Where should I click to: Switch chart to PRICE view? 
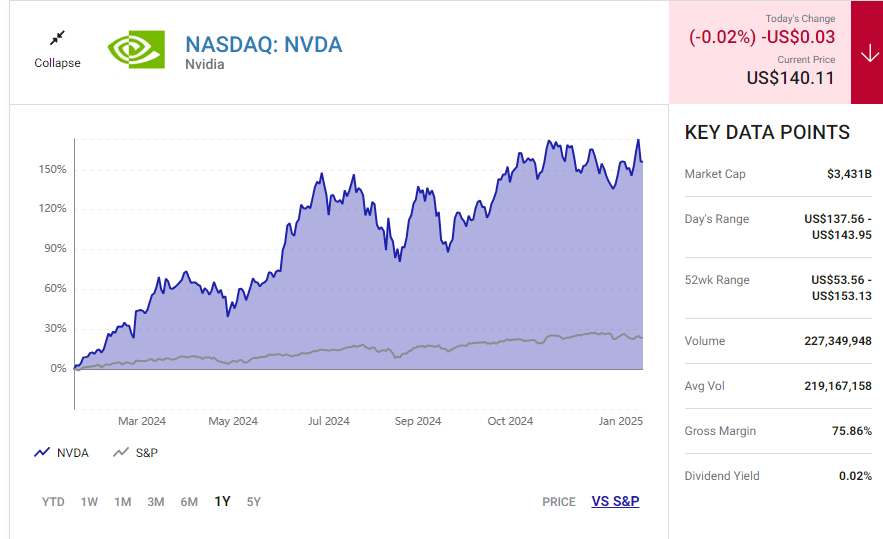[559, 502]
